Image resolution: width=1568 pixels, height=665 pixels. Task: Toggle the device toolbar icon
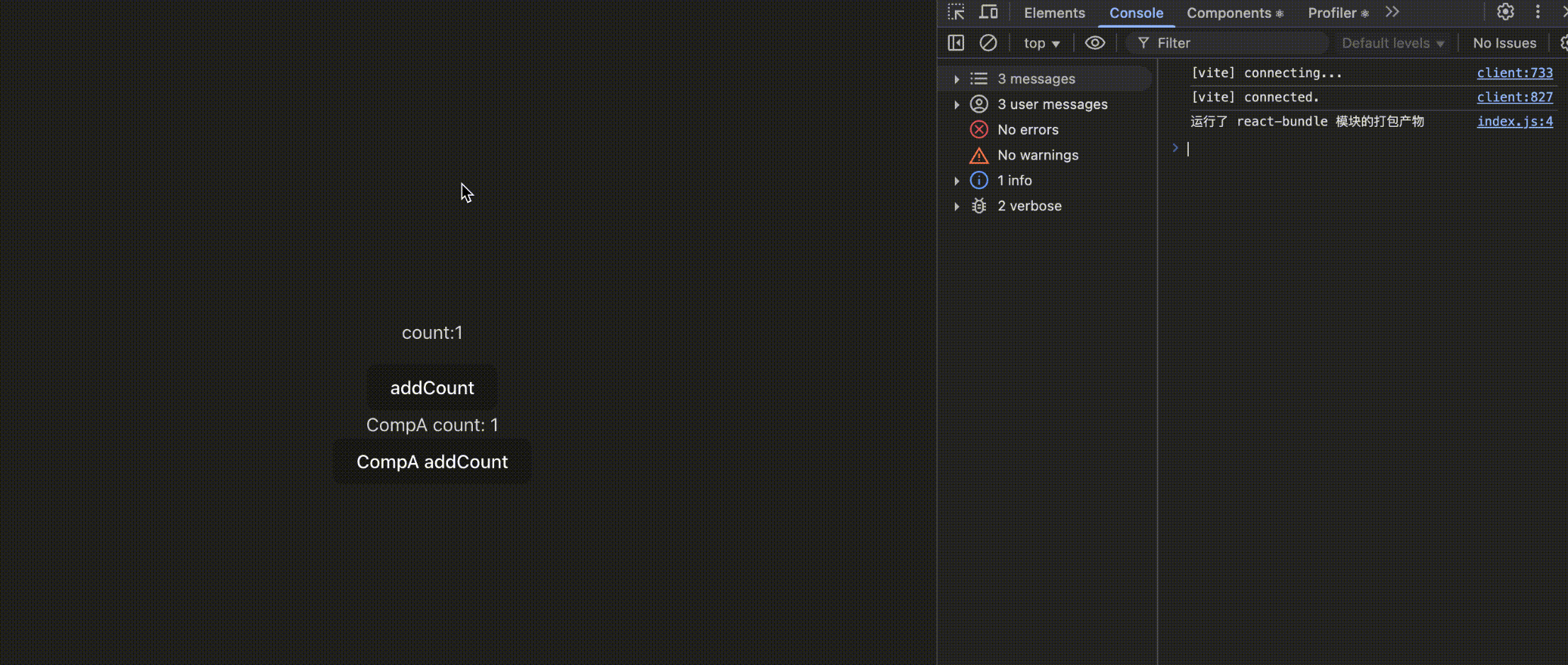pos(988,13)
